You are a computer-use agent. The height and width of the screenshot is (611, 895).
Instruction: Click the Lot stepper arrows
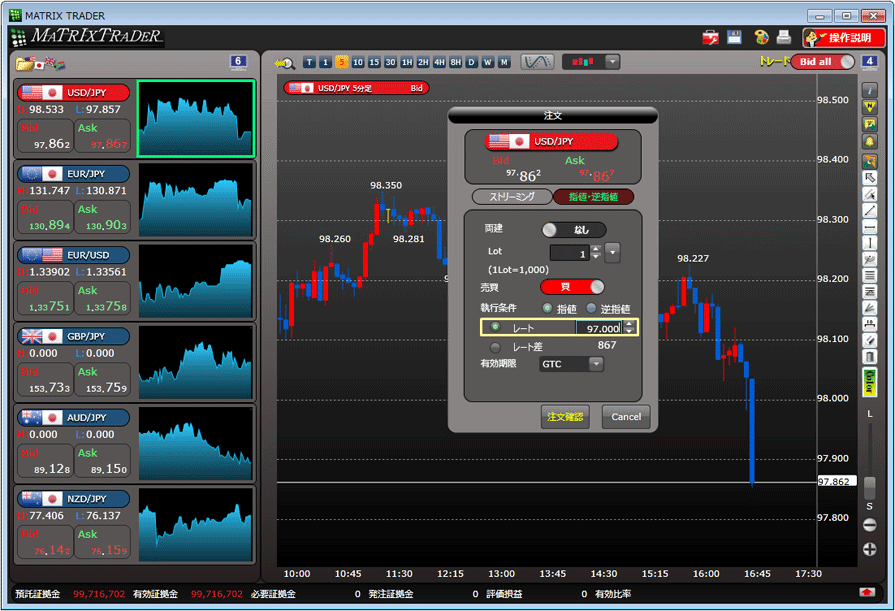click(x=596, y=252)
